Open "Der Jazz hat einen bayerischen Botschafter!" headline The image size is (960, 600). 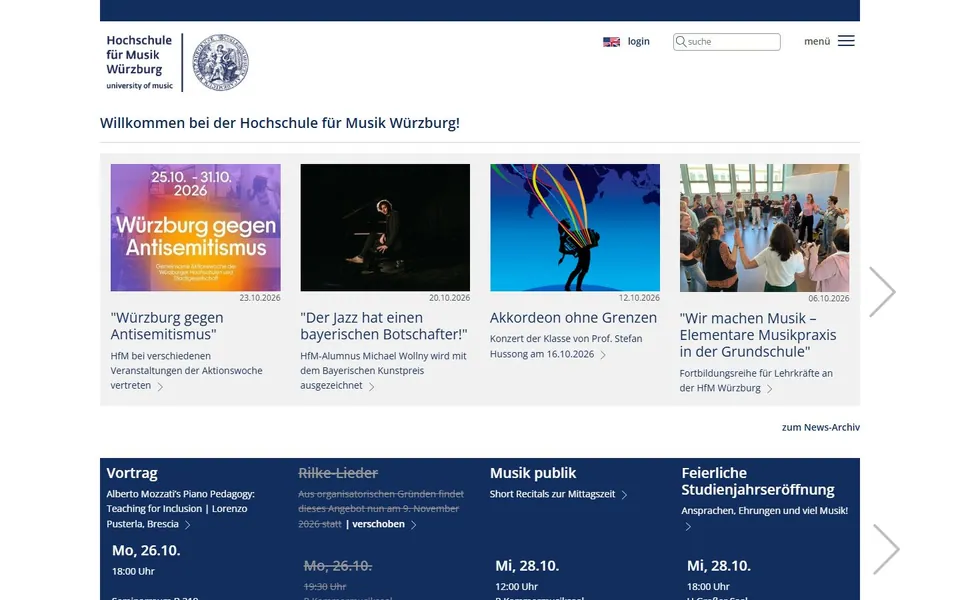(384, 326)
